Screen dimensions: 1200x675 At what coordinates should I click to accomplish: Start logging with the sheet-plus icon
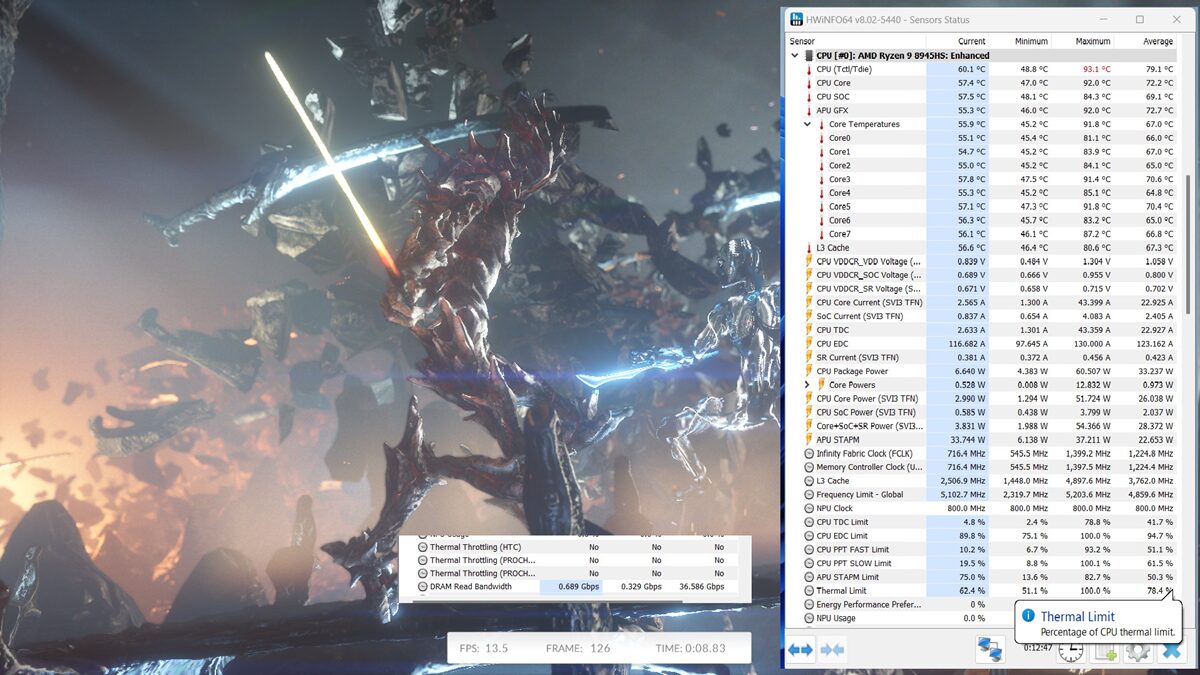1105,651
